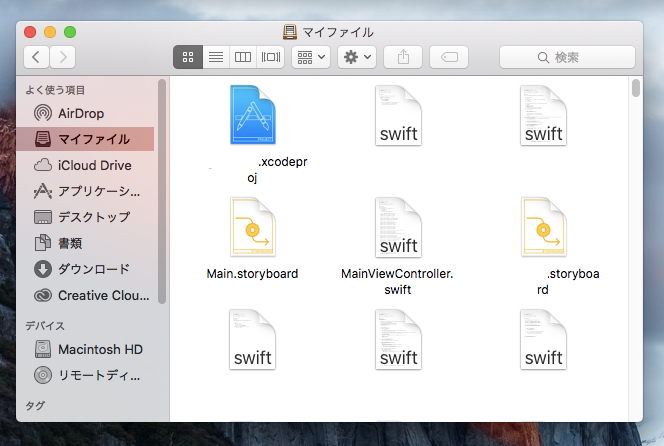This screenshot has width=664, height=446.
Task: Switch to list view
Action: click(216, 57)
